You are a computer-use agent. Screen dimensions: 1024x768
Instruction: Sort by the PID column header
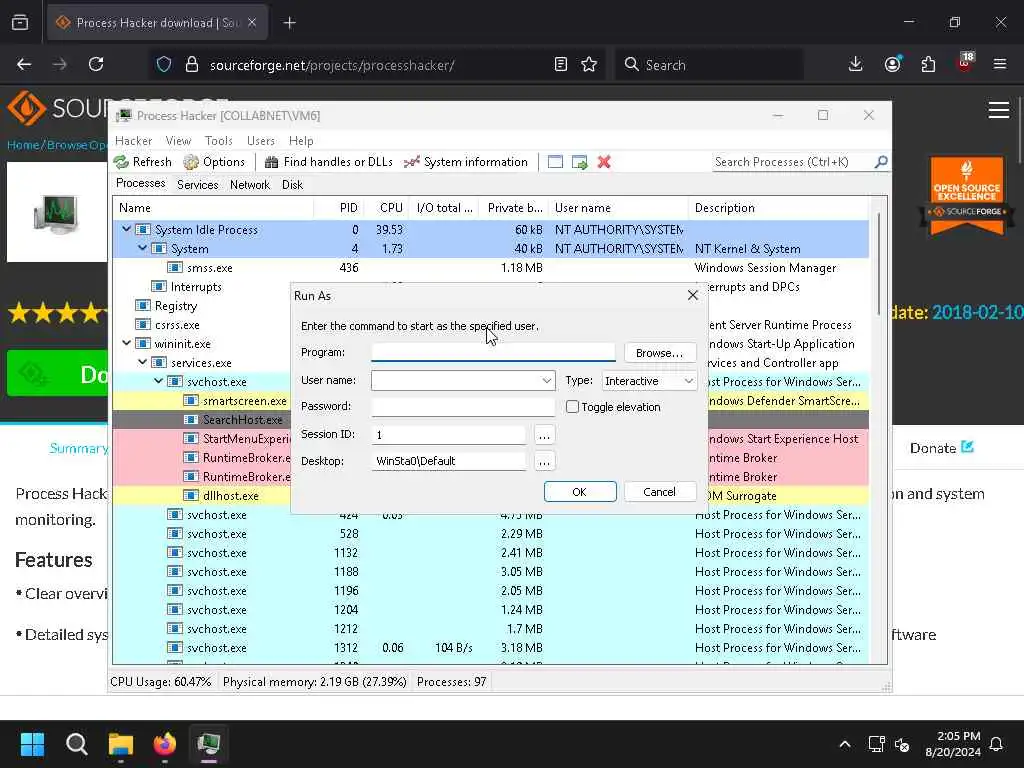(349, 208)
